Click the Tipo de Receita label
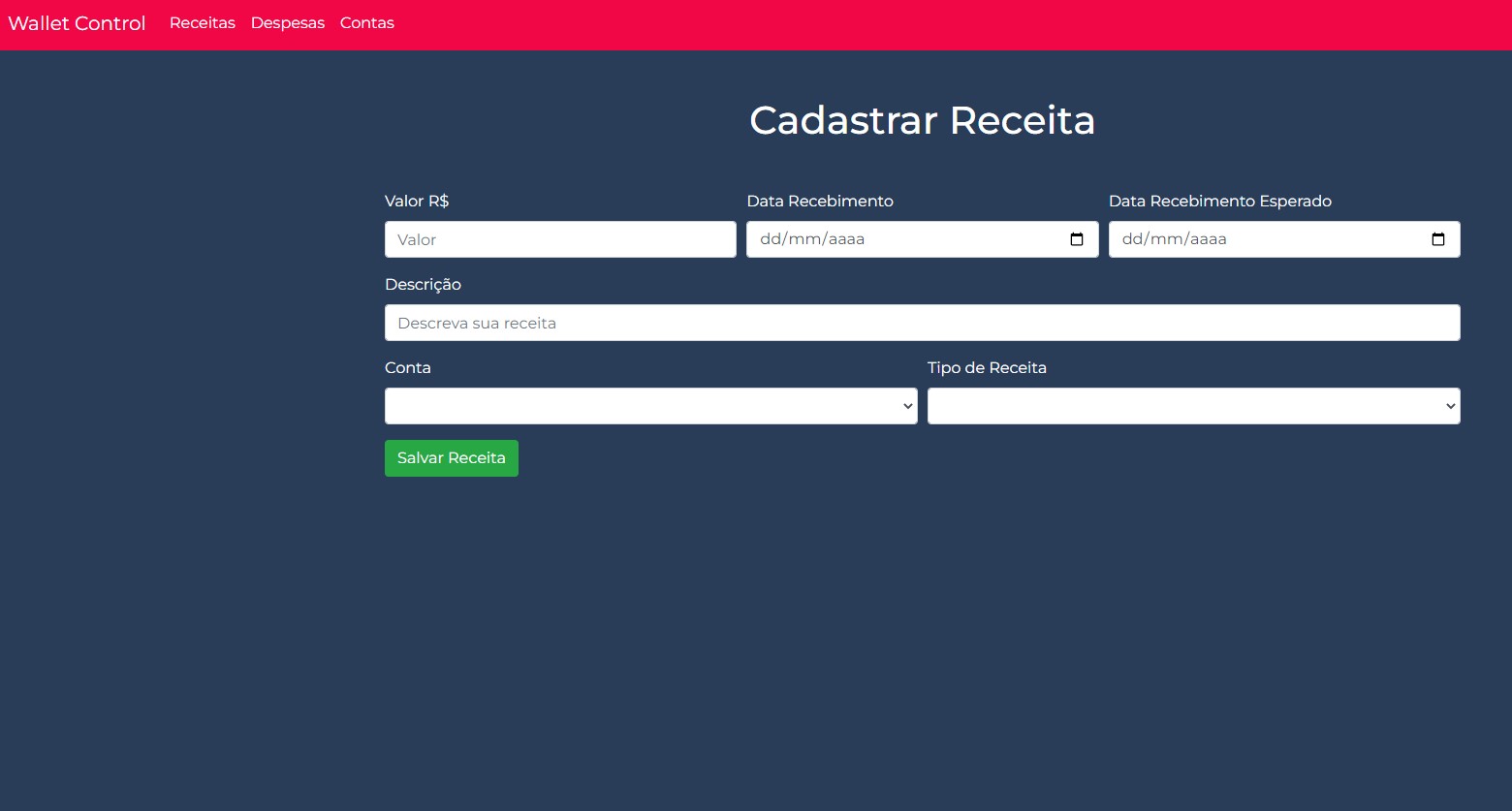Screen dimensions: 1512x811 point(987,368)
